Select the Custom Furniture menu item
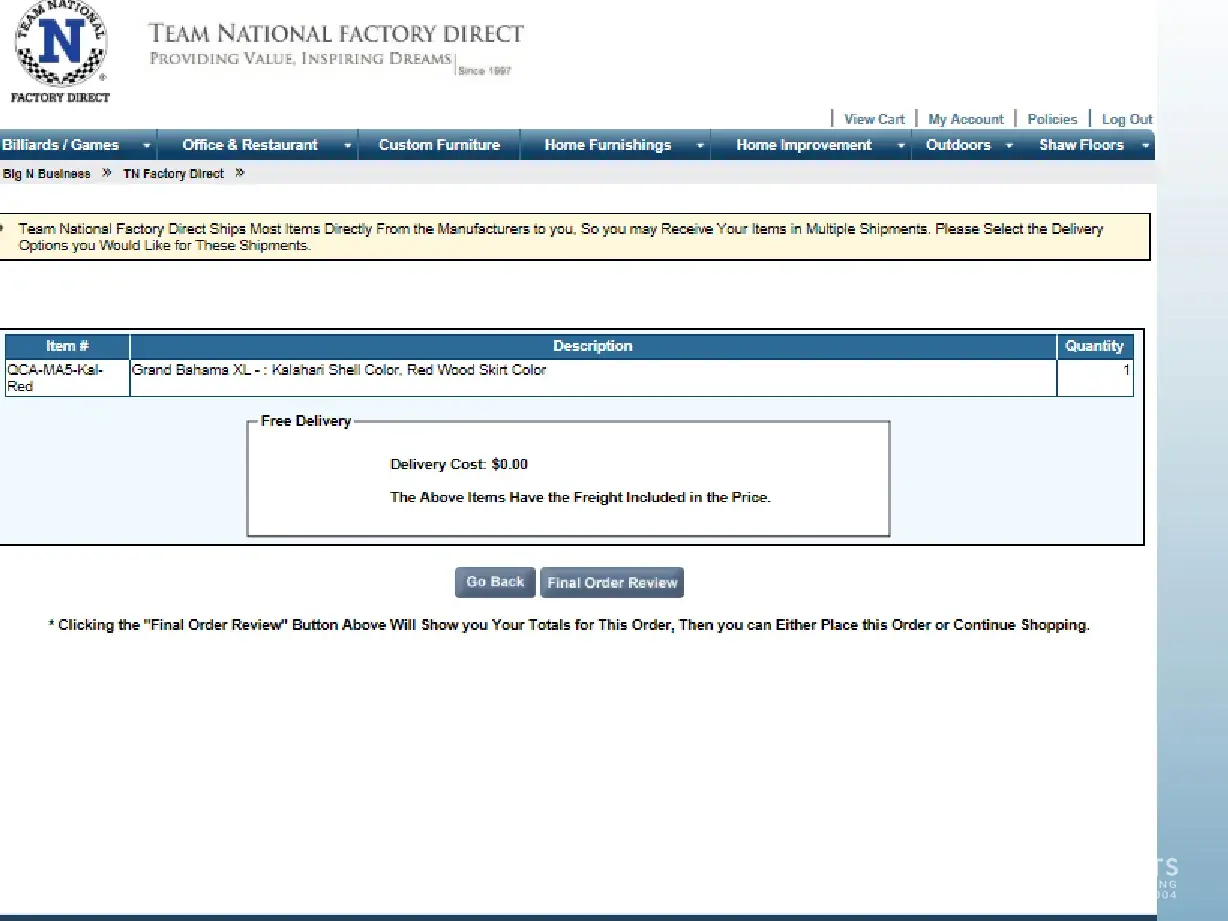Viewport: 1228px width, 921px height. 439,145
